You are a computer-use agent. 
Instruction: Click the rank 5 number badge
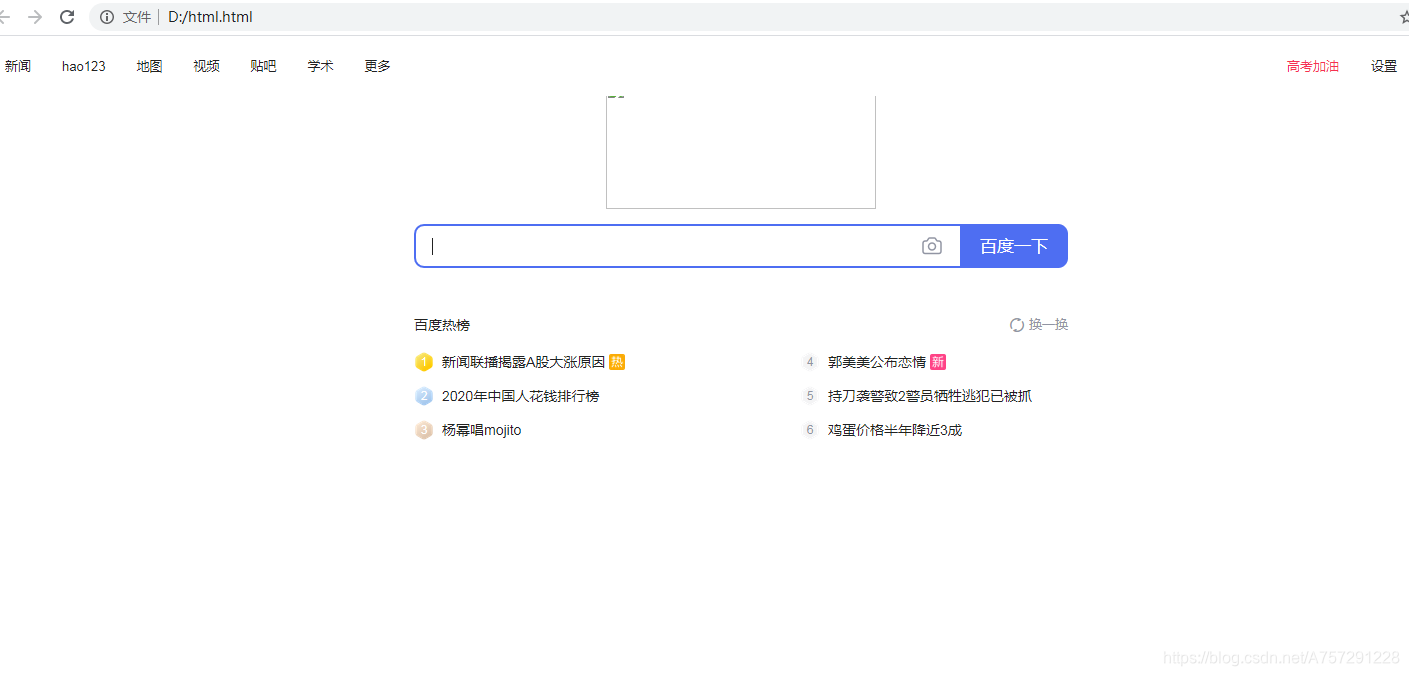(810, 396)
